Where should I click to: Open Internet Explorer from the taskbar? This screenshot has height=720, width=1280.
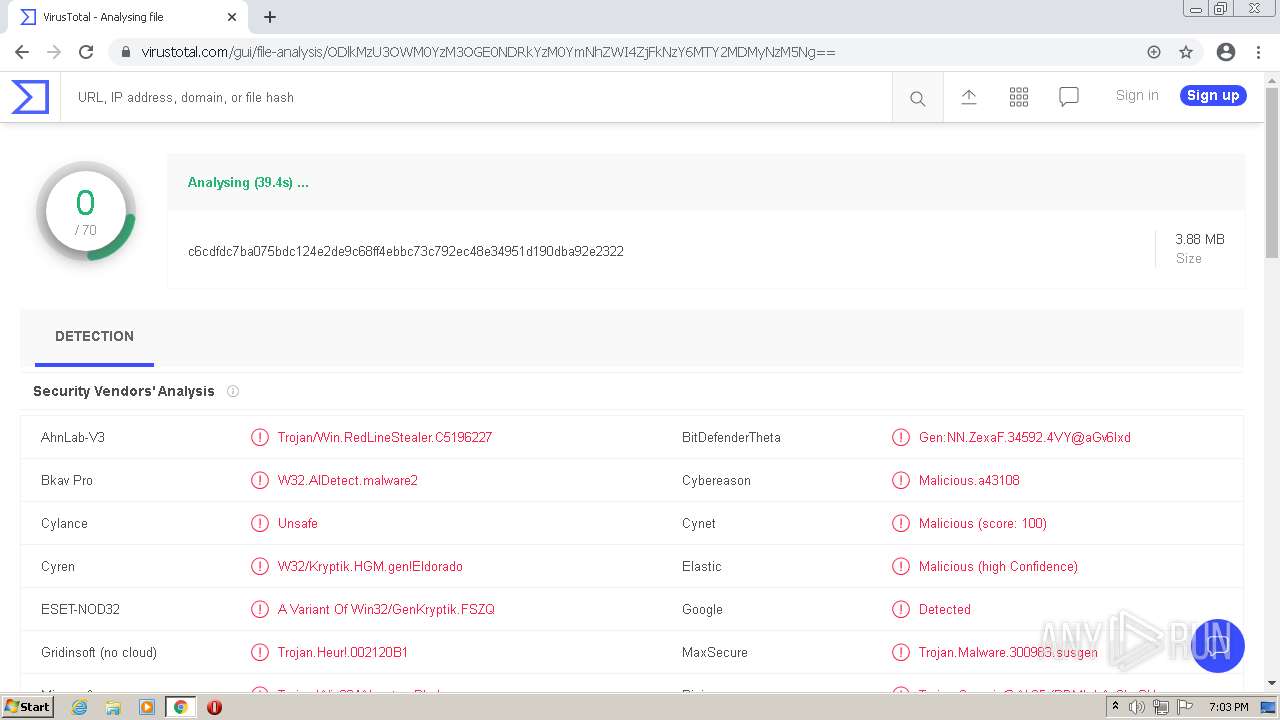coord(80,707)
